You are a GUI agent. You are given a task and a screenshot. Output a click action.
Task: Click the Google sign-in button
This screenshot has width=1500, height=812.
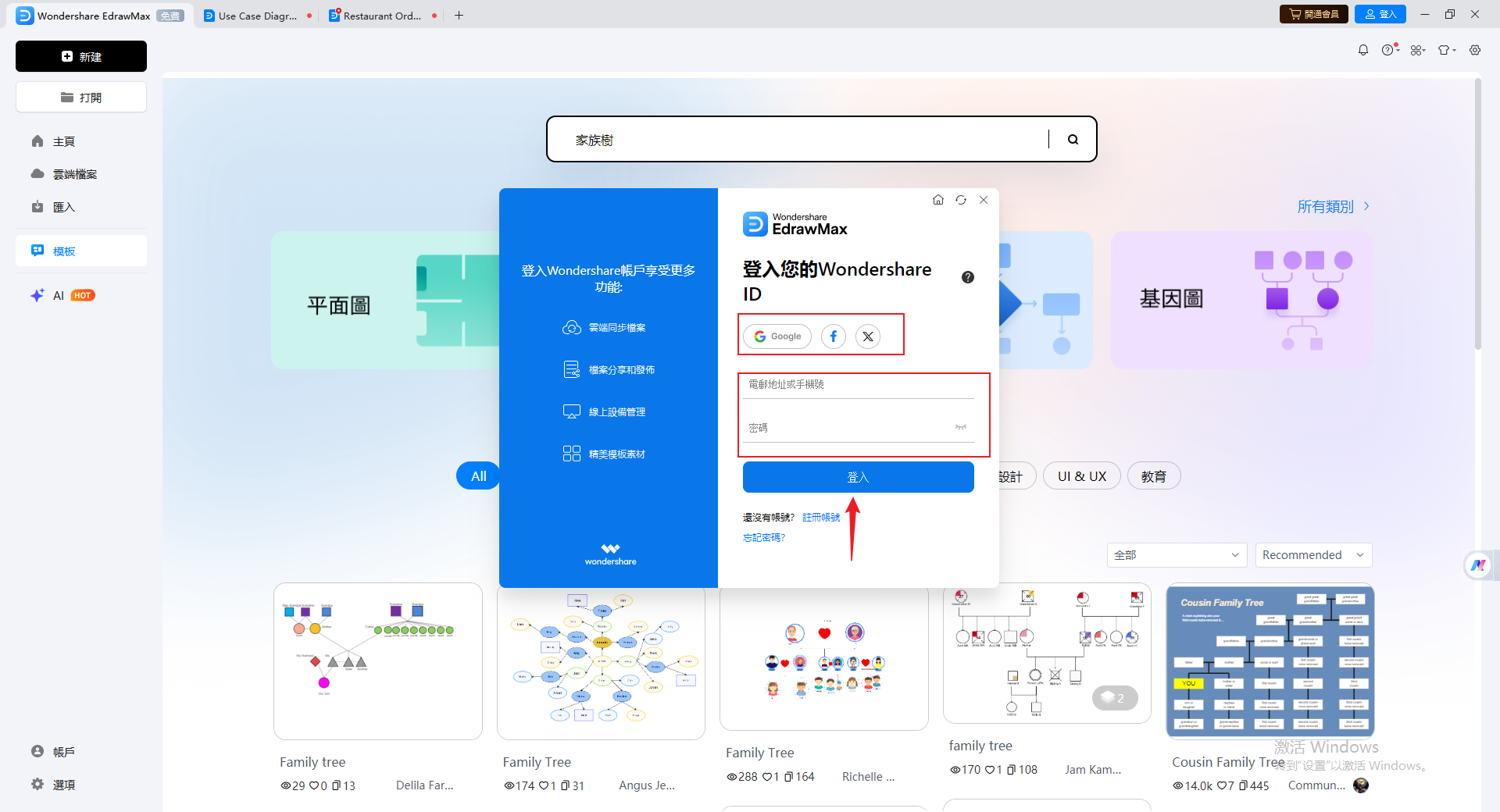click(x=777, y=337)
